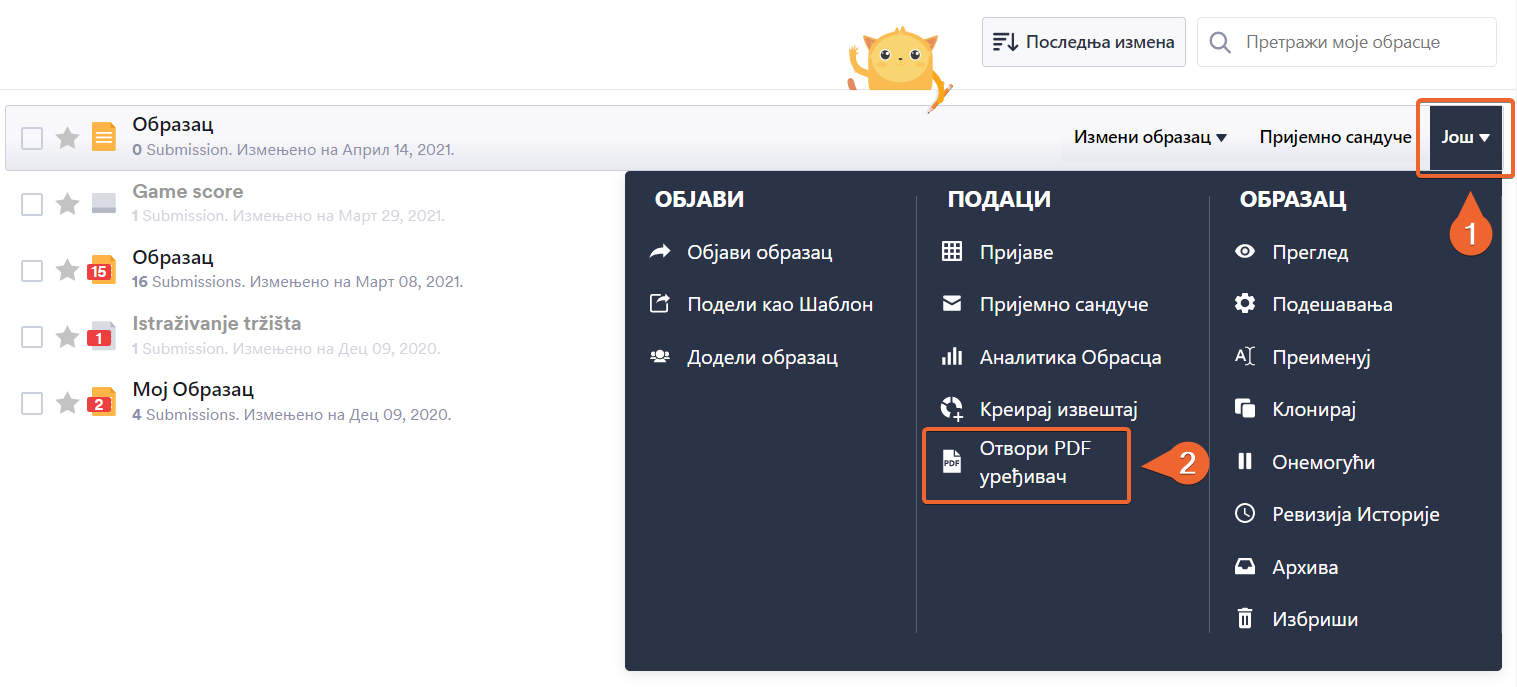Click the Објави образац share arrow icon

(x=660, y=252)
